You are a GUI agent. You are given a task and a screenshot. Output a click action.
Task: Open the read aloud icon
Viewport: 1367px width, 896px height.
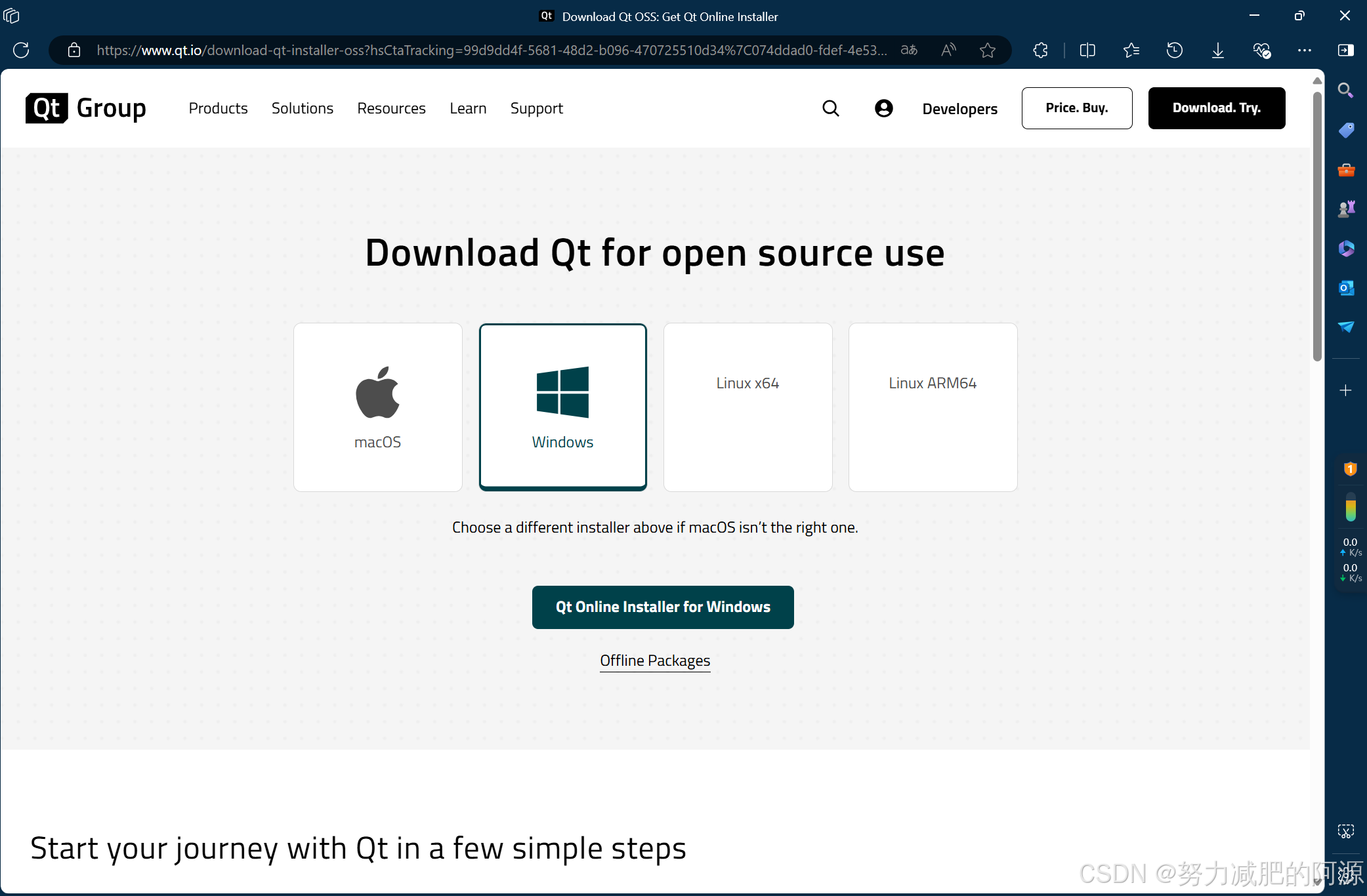click(948, 50)
